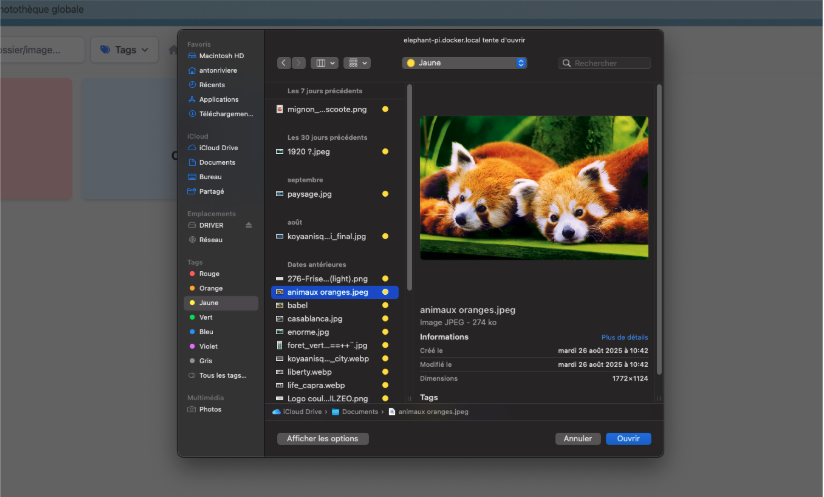Open the Plus de détails link
This screenshot has width=824, height=497.
point(624,337)
